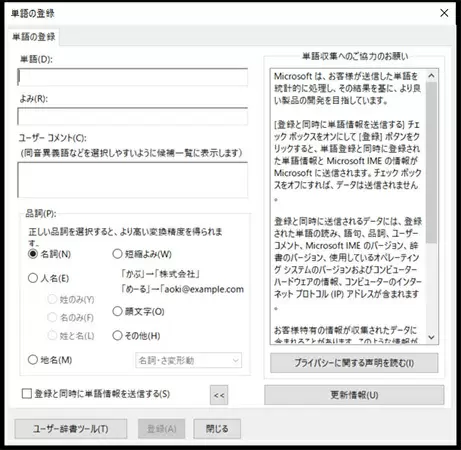Screen dimensions: 461x450
Task: Click the 単語(D) text input field
Action: coord(133,77)
